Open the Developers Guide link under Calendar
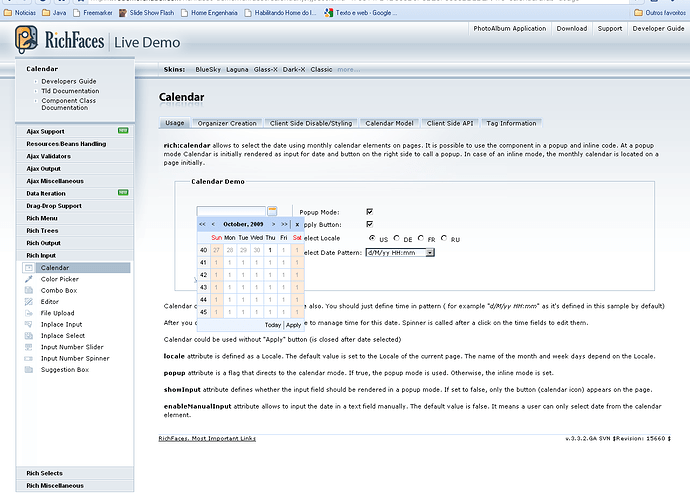This screenshot has width=690, height=500. click(x=69, y=81)
